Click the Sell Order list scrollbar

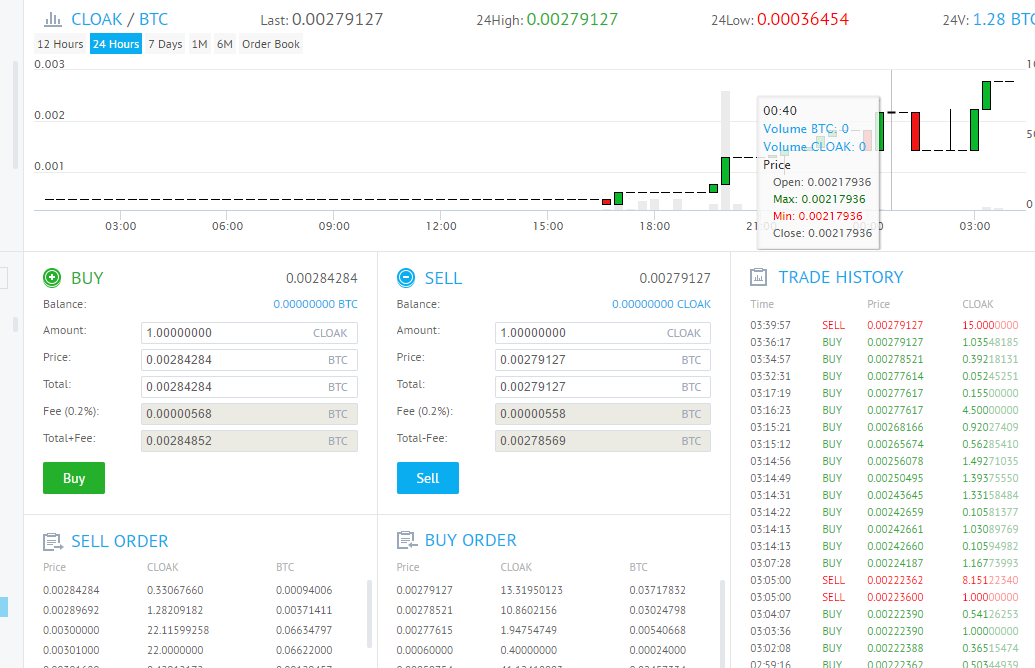tap(369, 613)
